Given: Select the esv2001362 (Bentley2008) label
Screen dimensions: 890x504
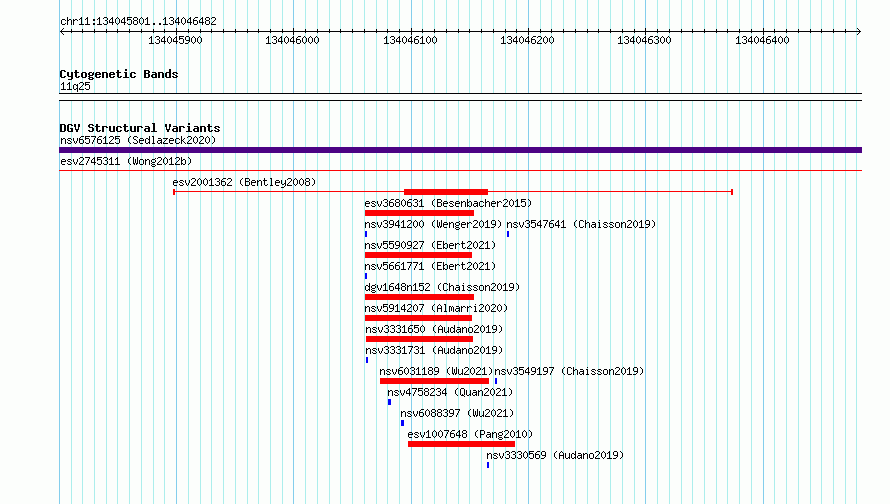Looking at the screenshot, I should 244,182.
